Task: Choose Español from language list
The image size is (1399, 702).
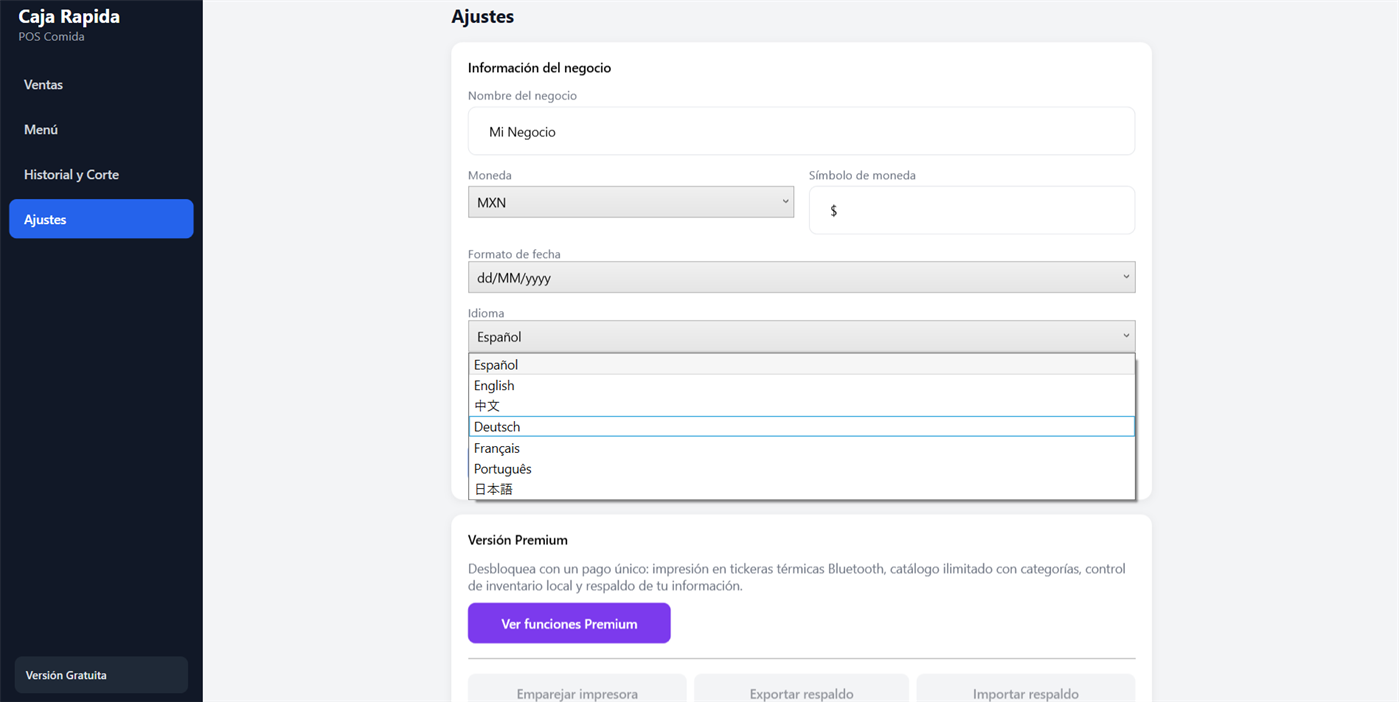Action: coord(802,365)
